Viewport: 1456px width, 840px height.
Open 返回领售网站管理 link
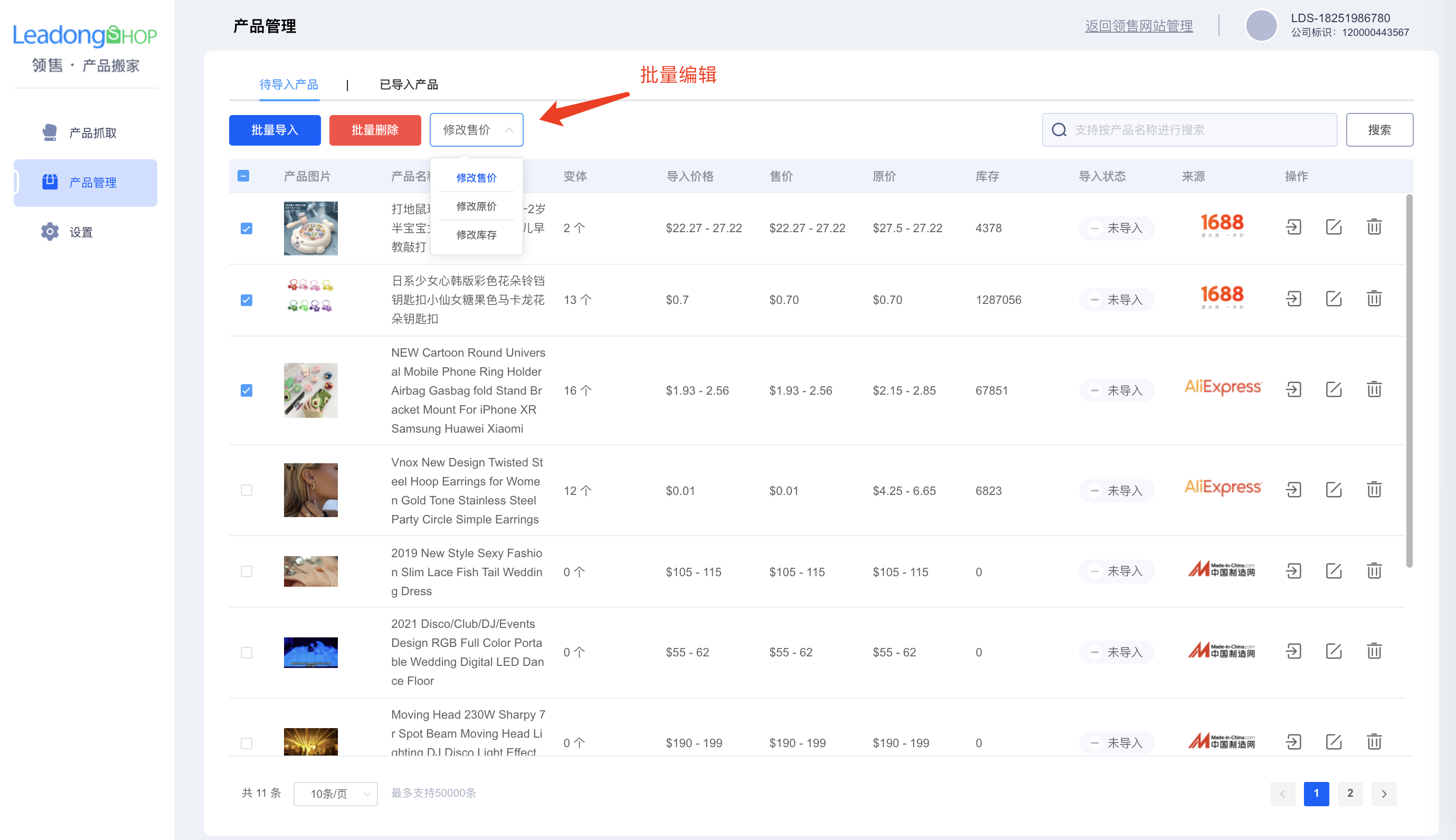(x=1138, y=25)
